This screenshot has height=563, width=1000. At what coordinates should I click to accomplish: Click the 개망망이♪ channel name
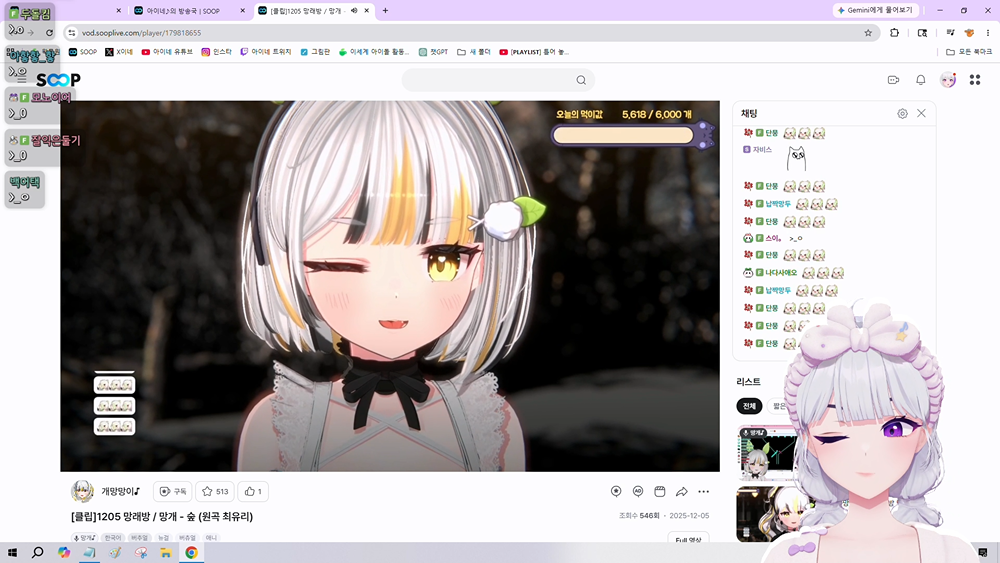click(120, 492)
